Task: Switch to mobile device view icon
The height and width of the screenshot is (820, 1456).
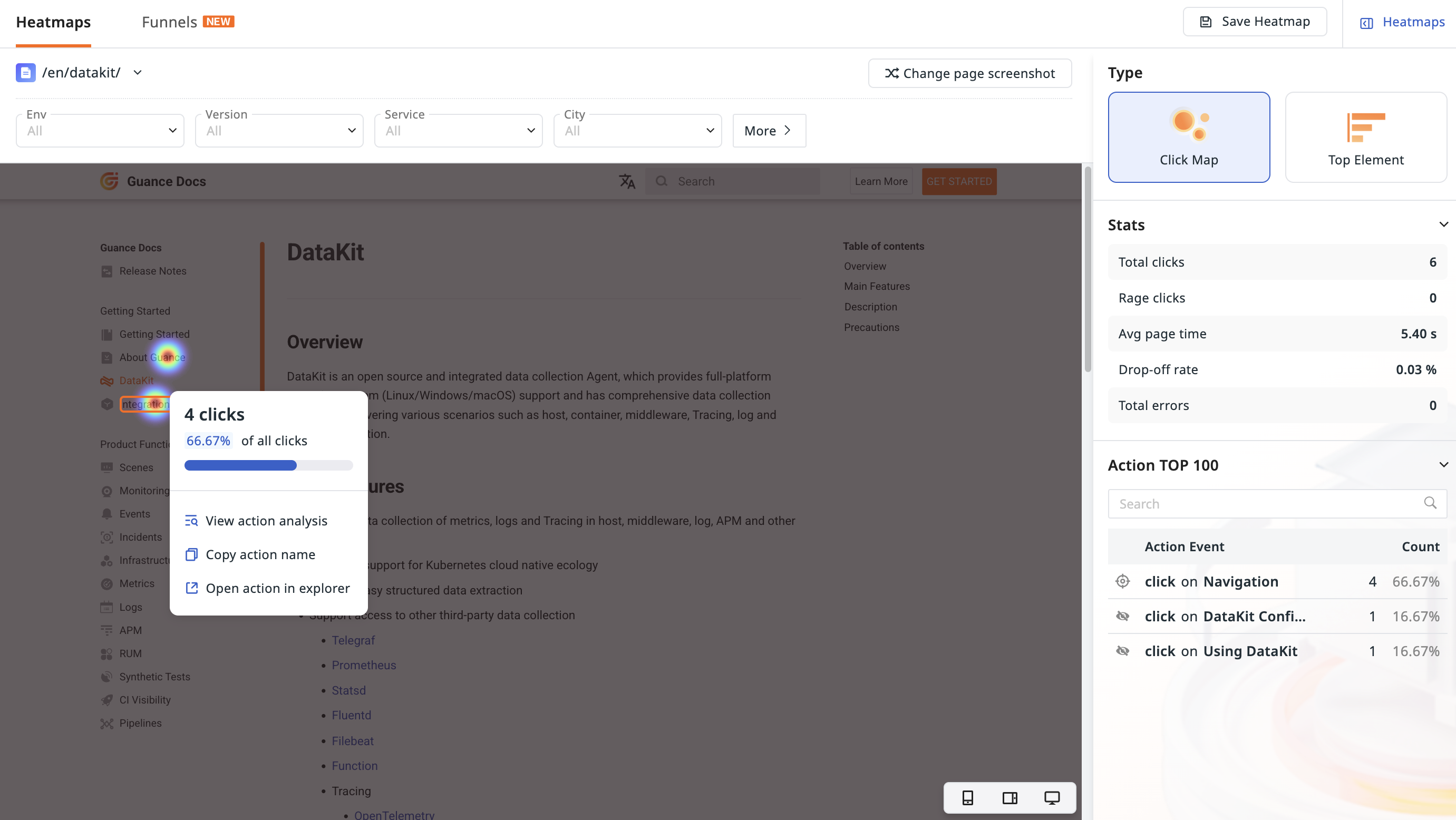Action: 968,797
